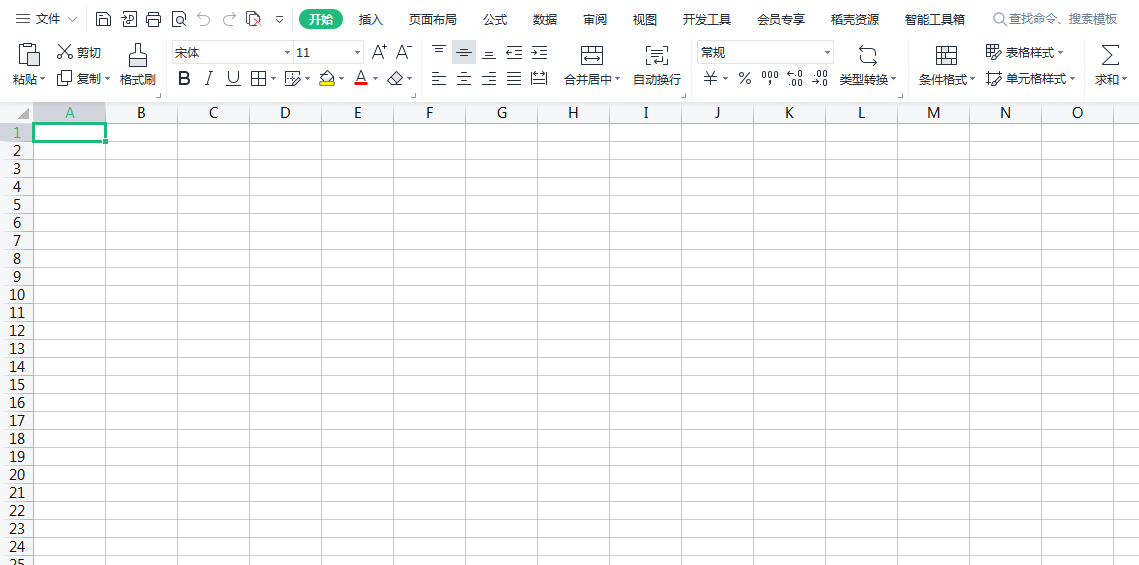Click the Increase Decimal places icon
Image resolution: width=1139 pixels, height=565 pixels.
pos(795,78)
